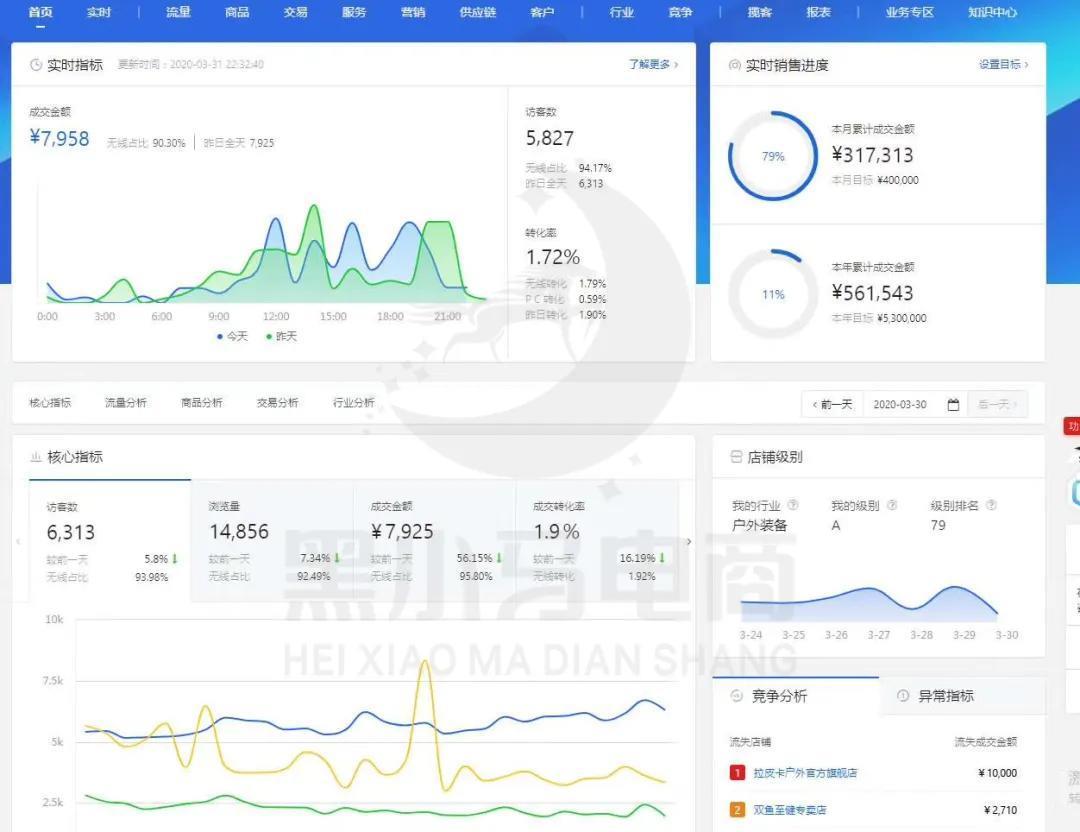Toggle the 今天 legend series
This screenshot has width=1080, height=832.
[232, 337]
